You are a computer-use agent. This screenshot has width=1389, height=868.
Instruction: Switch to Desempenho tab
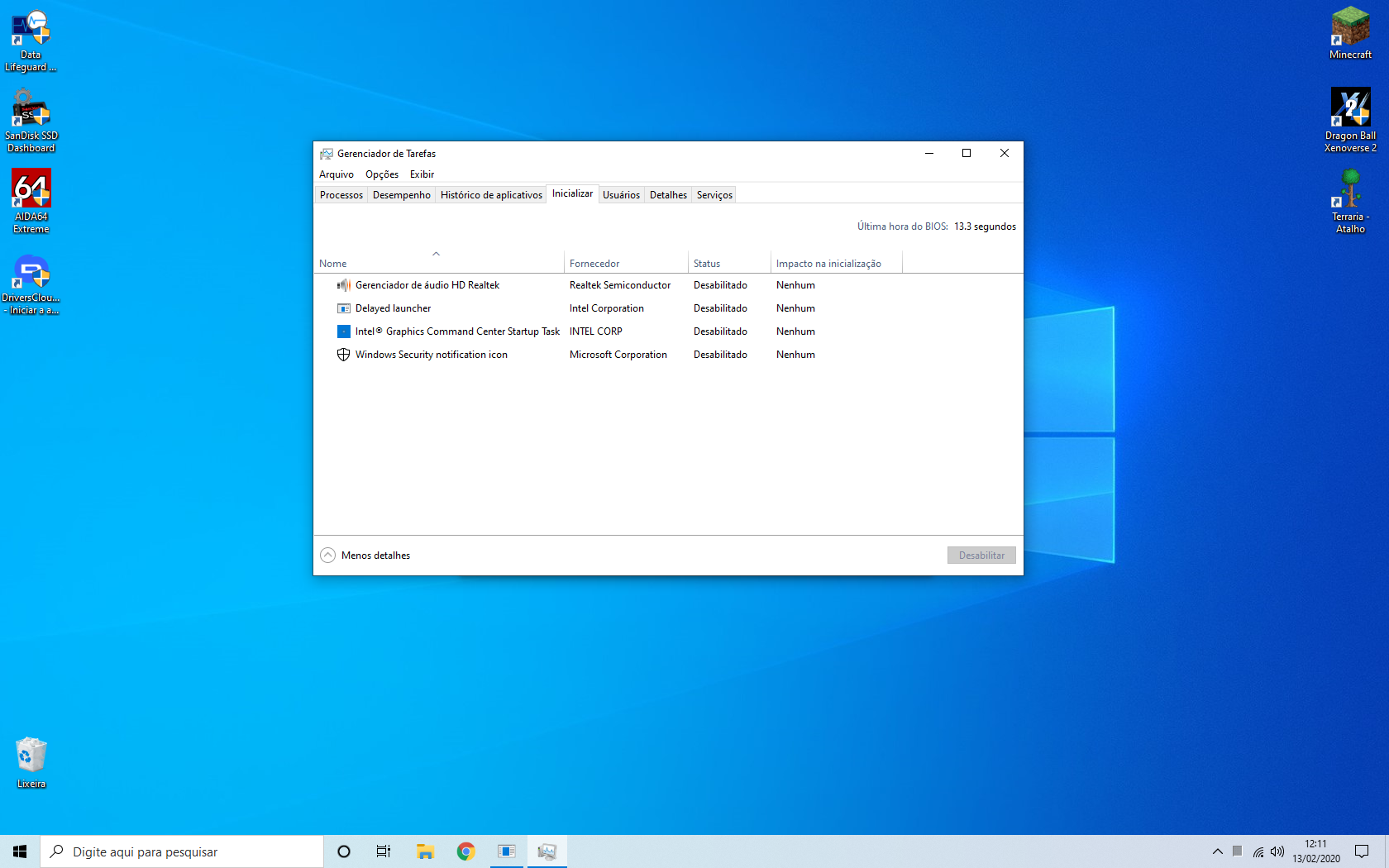[402, 195]
